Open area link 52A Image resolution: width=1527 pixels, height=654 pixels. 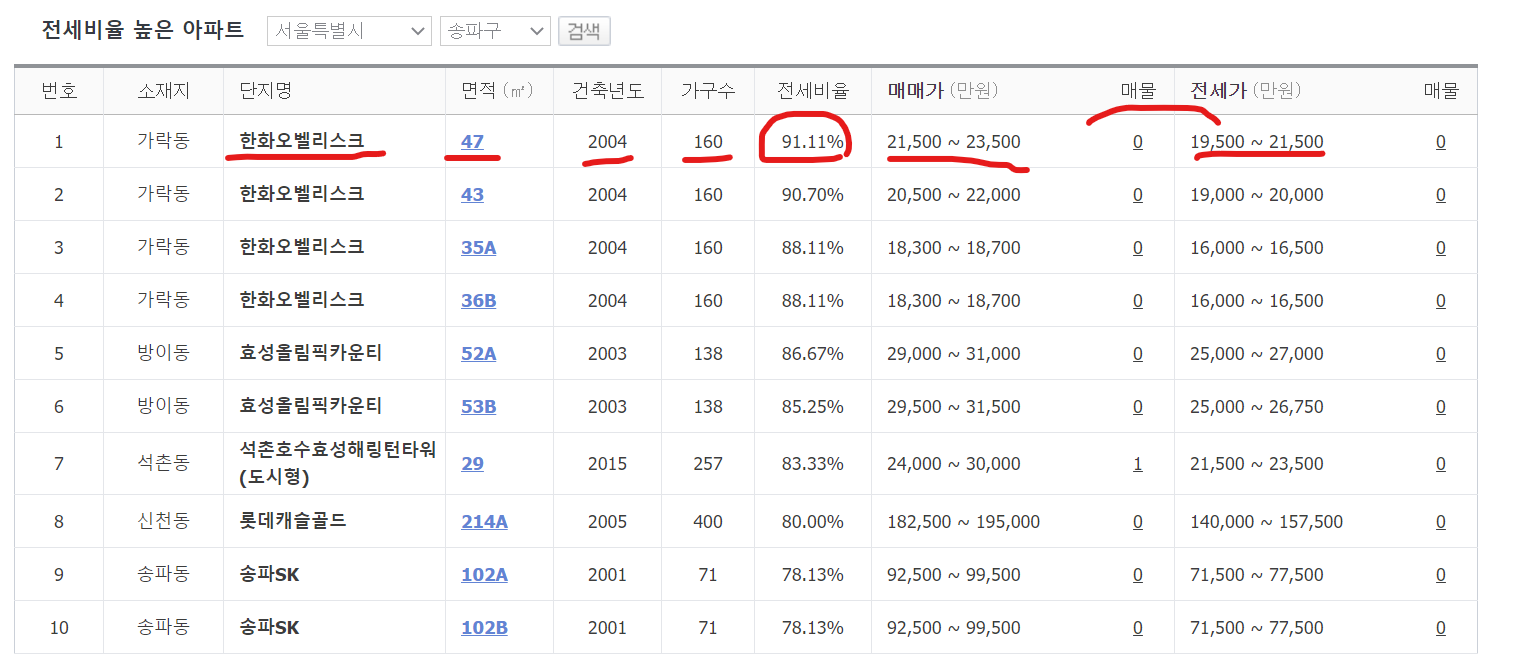click(x=478, y=354)
